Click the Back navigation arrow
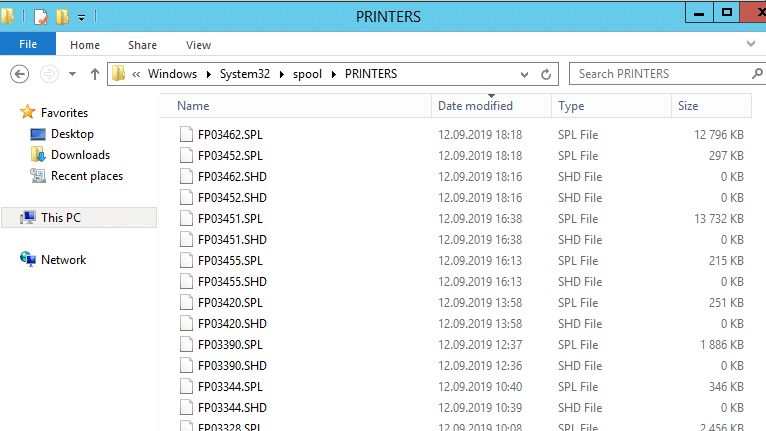 pos(20,74)
